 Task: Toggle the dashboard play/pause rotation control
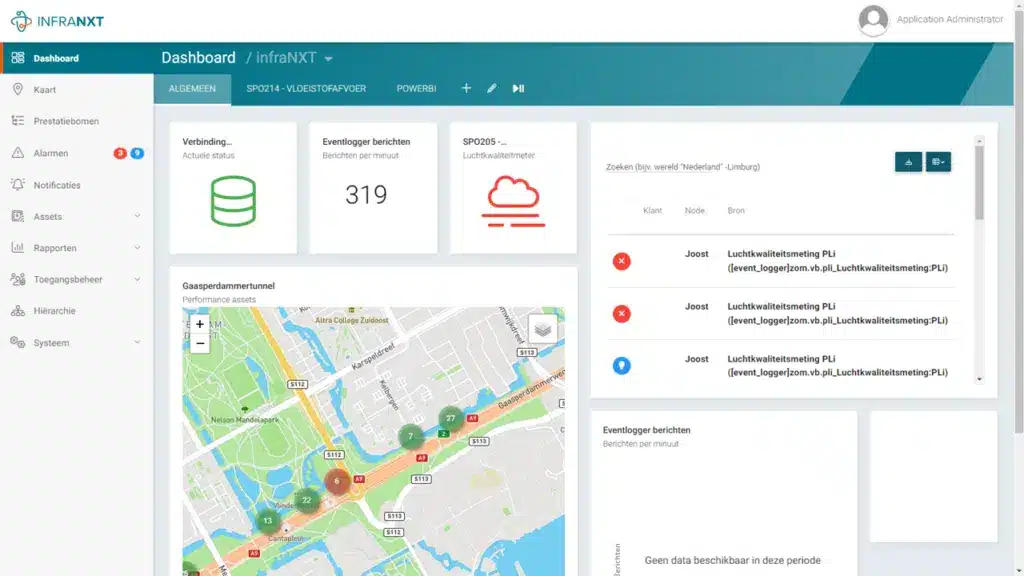click(x=518, y=88)
